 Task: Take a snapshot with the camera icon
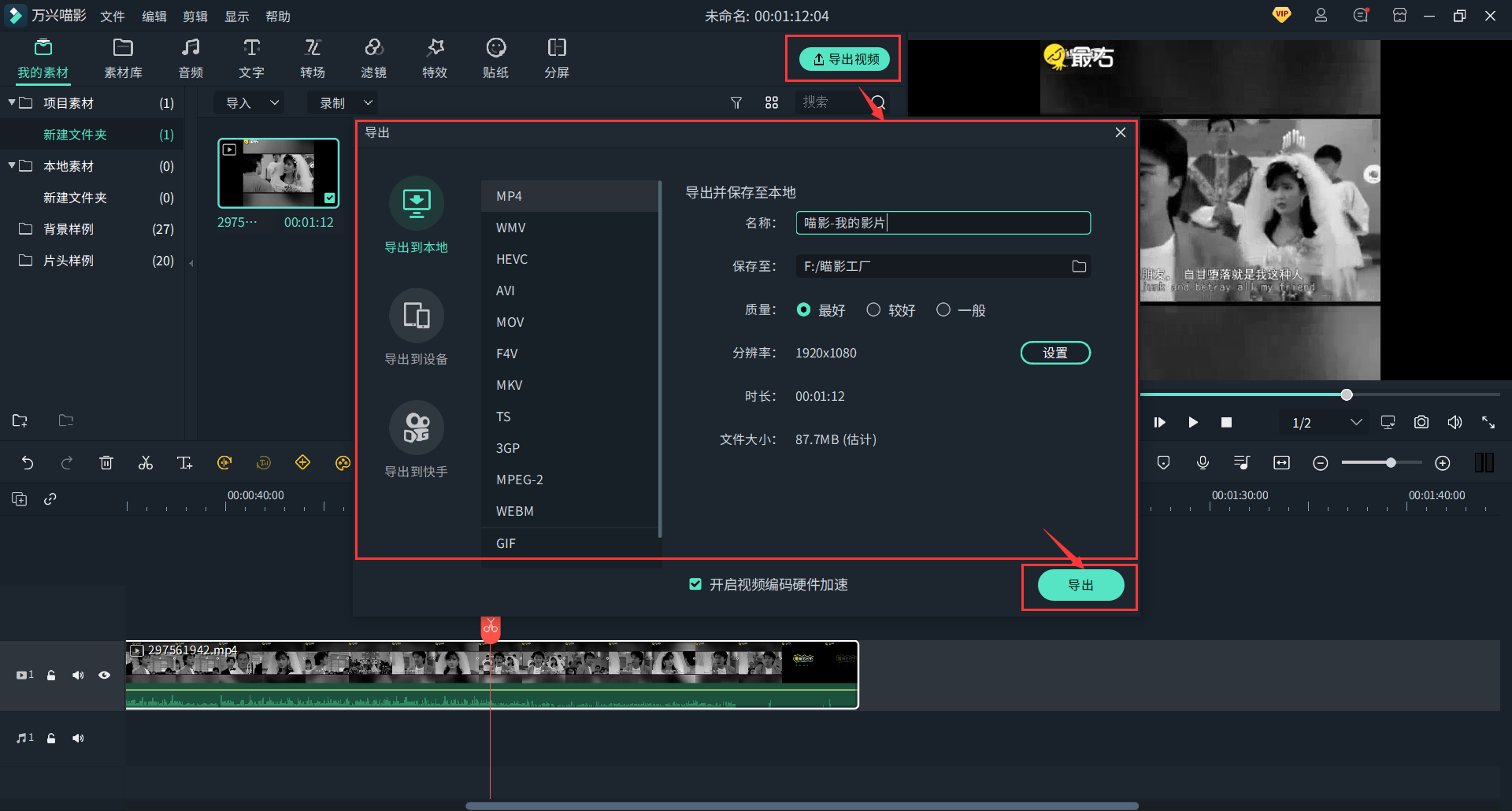[1421, 422]
